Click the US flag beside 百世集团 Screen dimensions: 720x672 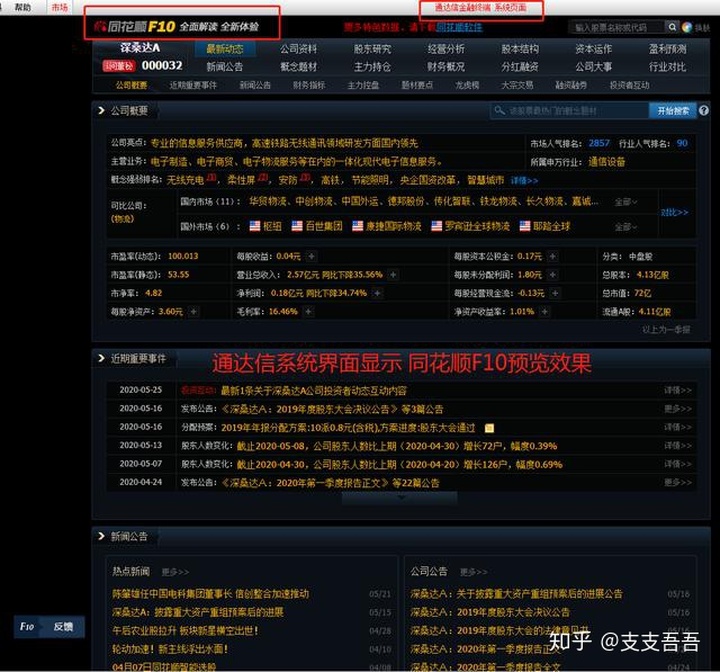click(x=297, y=226)
